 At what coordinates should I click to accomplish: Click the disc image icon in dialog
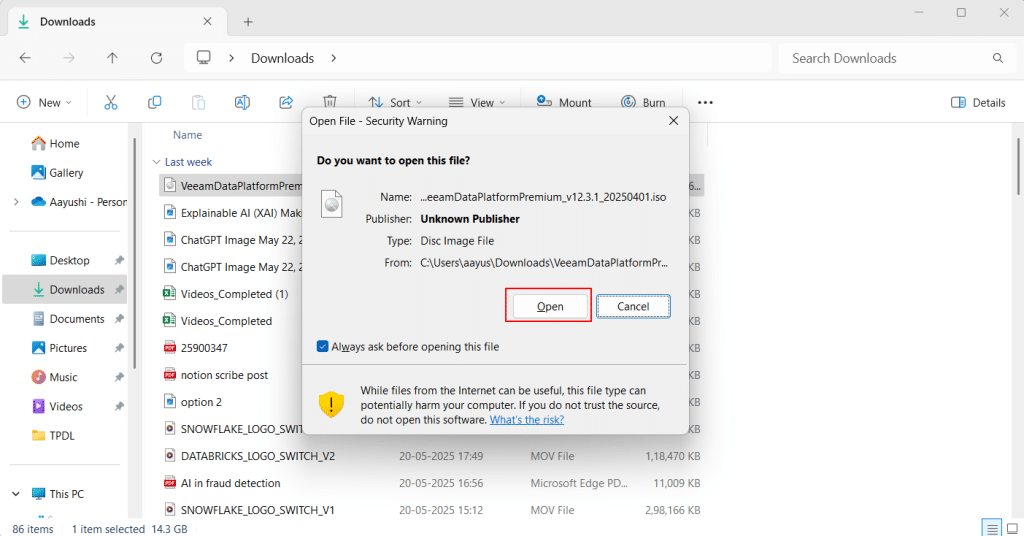click(x=332, y=204)
